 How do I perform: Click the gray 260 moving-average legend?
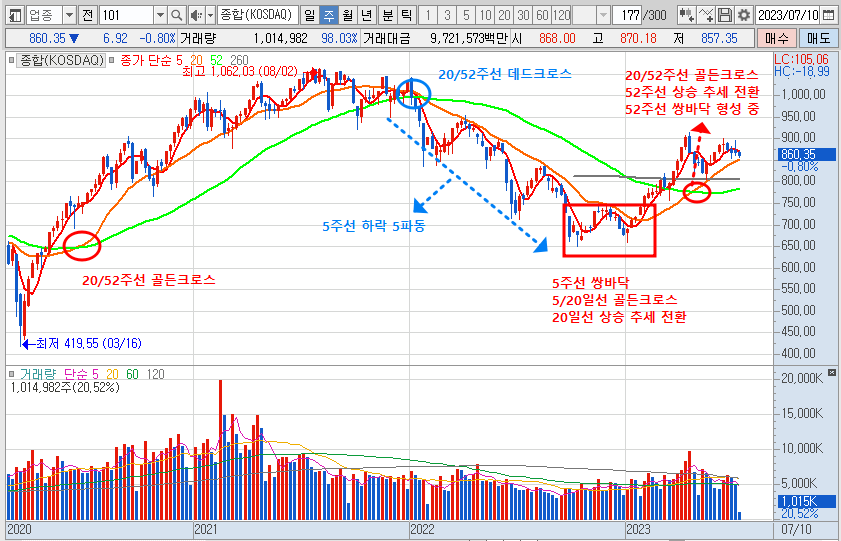pos(239,60)
